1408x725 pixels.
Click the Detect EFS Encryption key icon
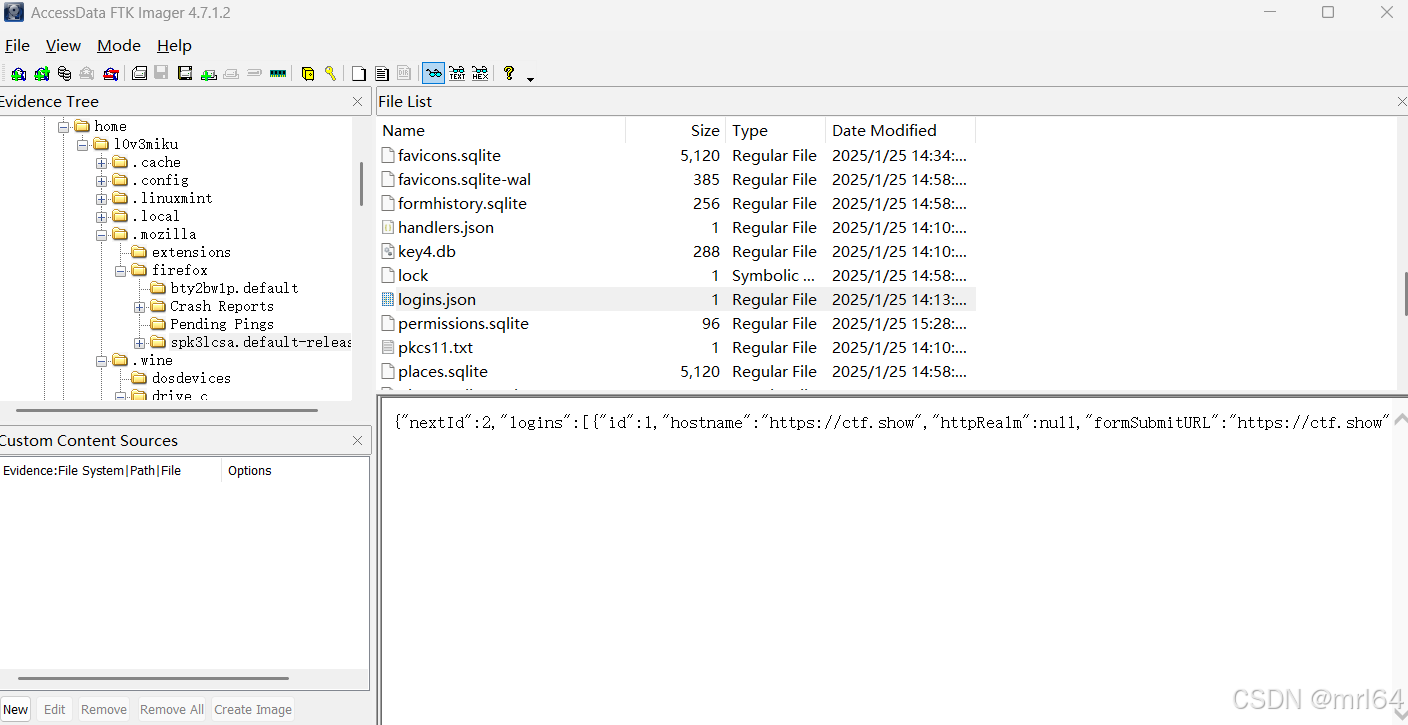(330, 73)
